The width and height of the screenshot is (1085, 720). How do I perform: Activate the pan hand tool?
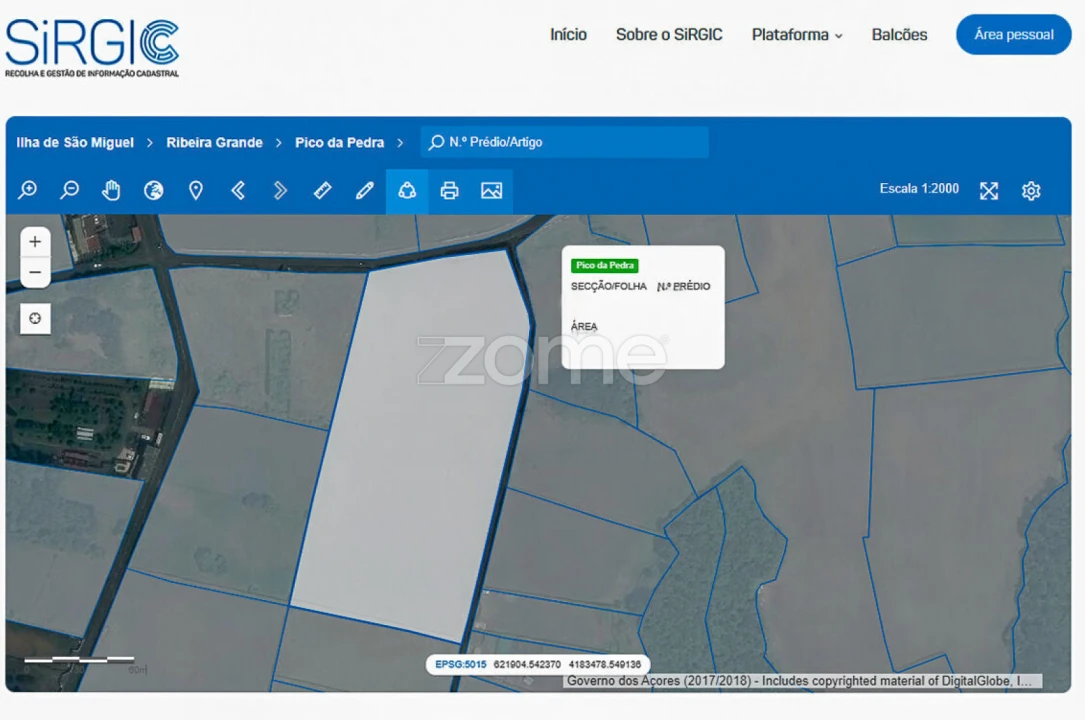(x=111, y=190)
